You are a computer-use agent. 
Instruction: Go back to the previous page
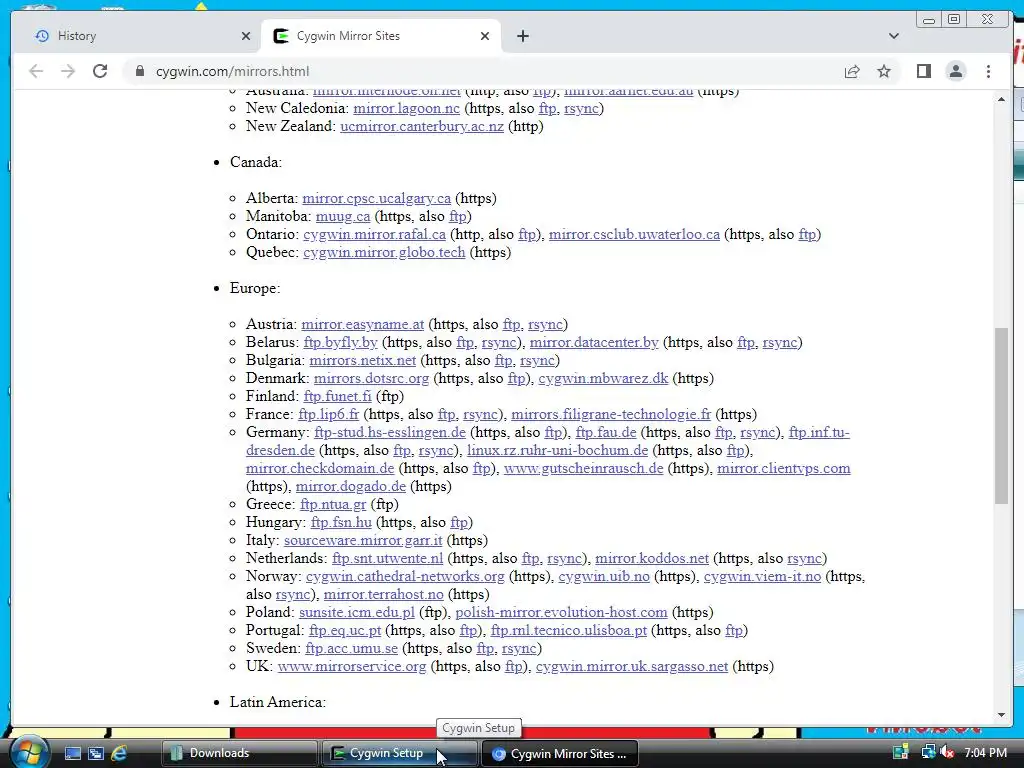tap(36, 71)
